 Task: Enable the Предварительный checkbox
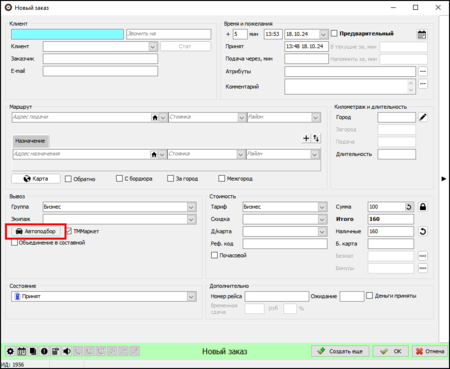(x=334, y=33)
